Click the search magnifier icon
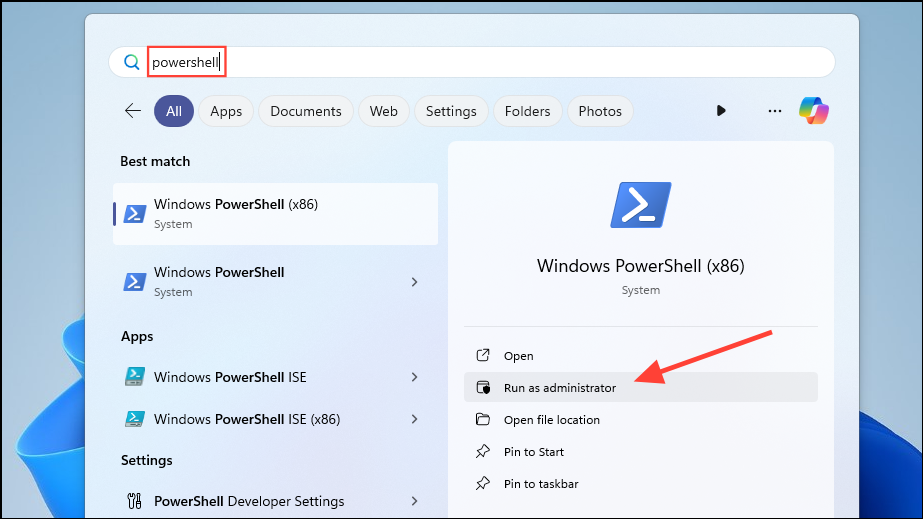The height and width of the screenshot is (519, 923). point(131,62)
